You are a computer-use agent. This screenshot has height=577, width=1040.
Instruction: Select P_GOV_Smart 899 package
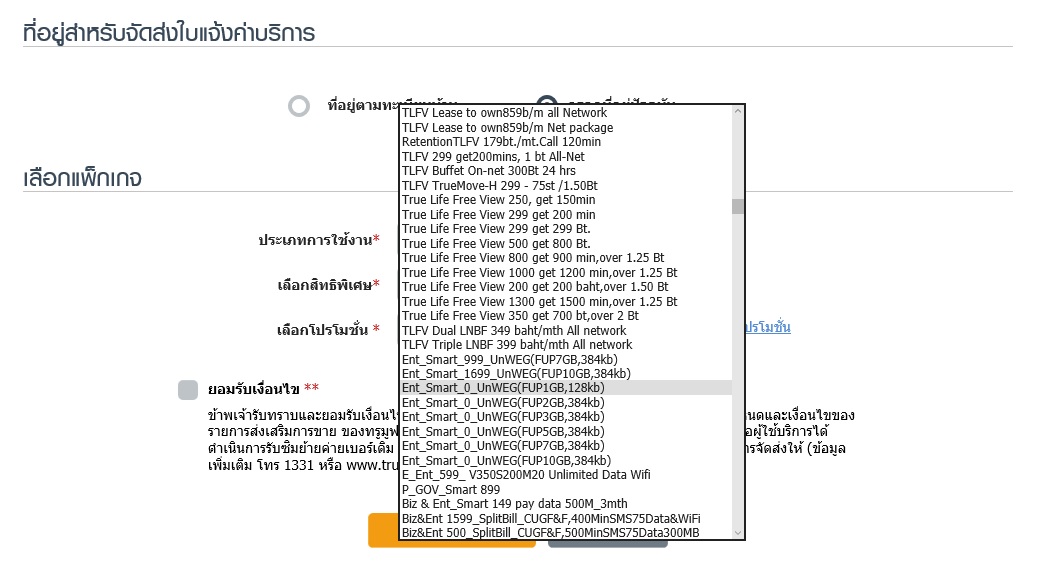[x=566, y=489]
